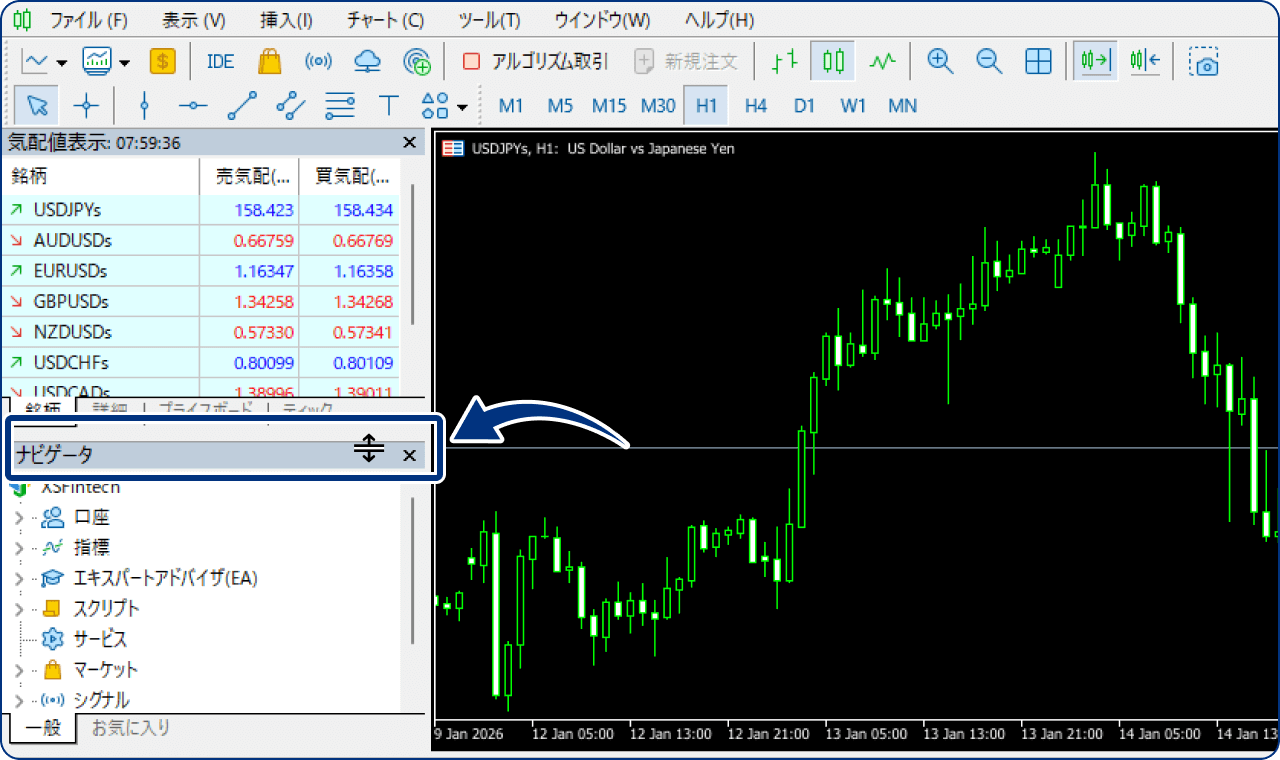This screenshot has height=760, width=1280.
Task: Select the crosshair tool
Action: (x=87, y=105)
